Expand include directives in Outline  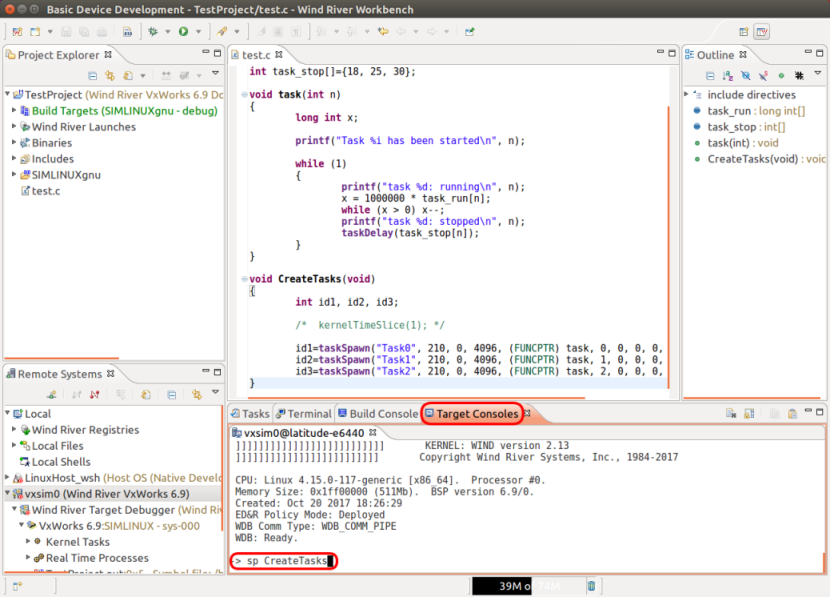pyautogui.click(x=687, y=94)
